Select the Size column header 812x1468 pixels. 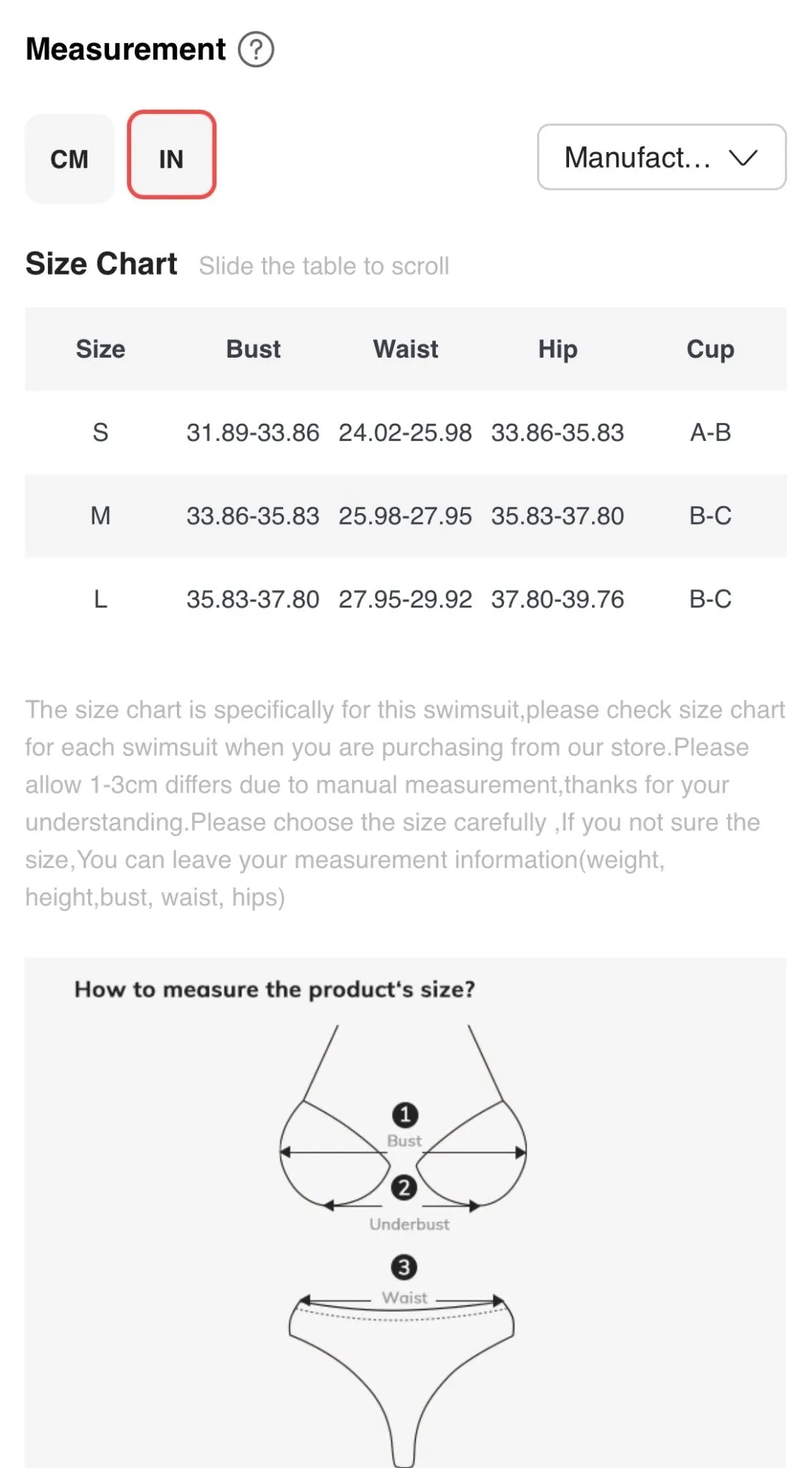100,349
